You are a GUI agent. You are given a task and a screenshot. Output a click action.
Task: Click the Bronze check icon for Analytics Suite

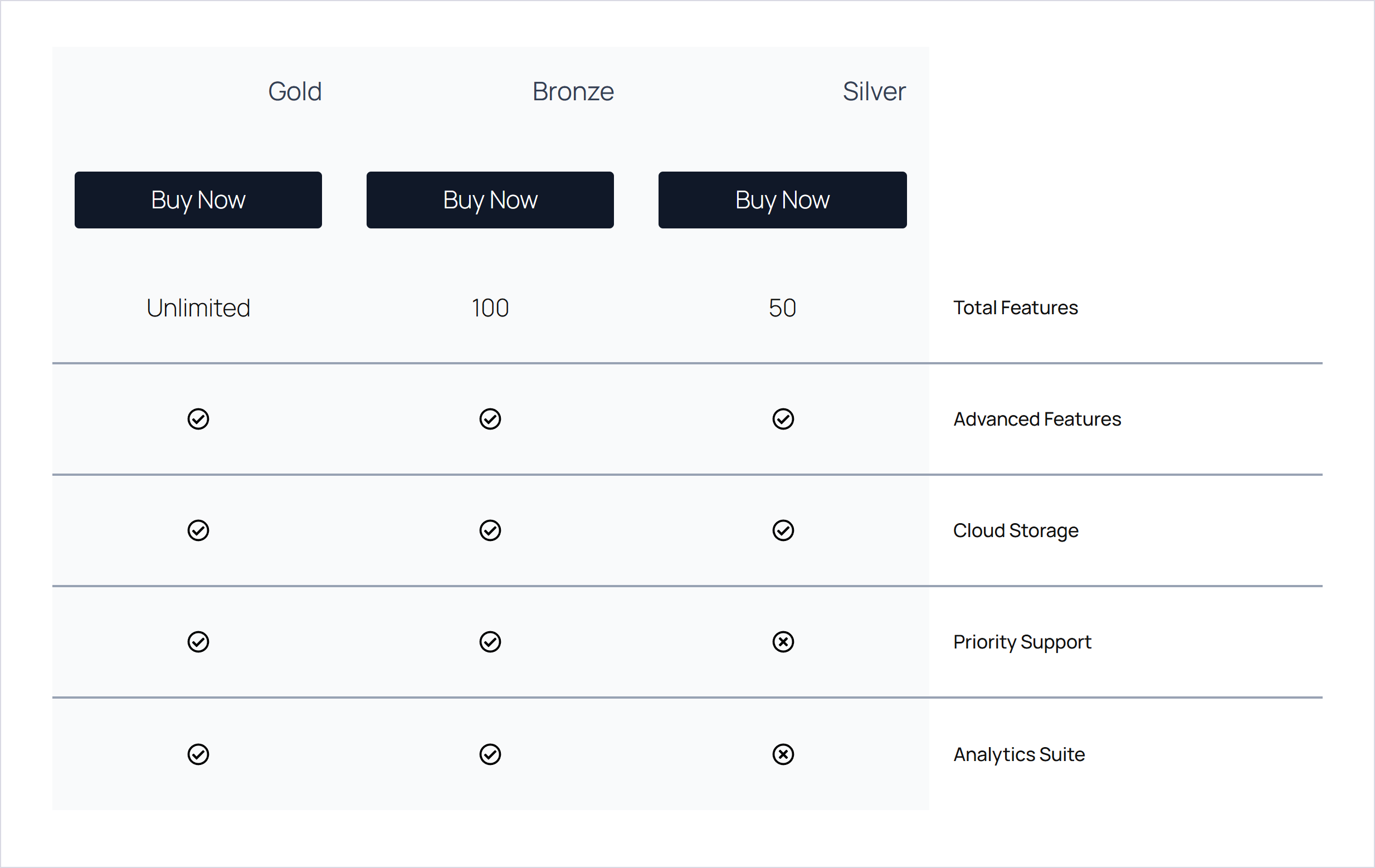[x=490, y=754]
